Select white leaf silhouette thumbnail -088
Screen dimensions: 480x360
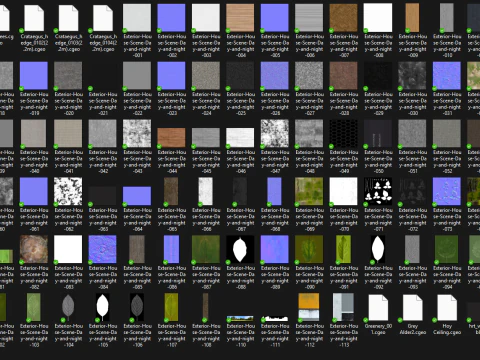(x=240, y=249)
